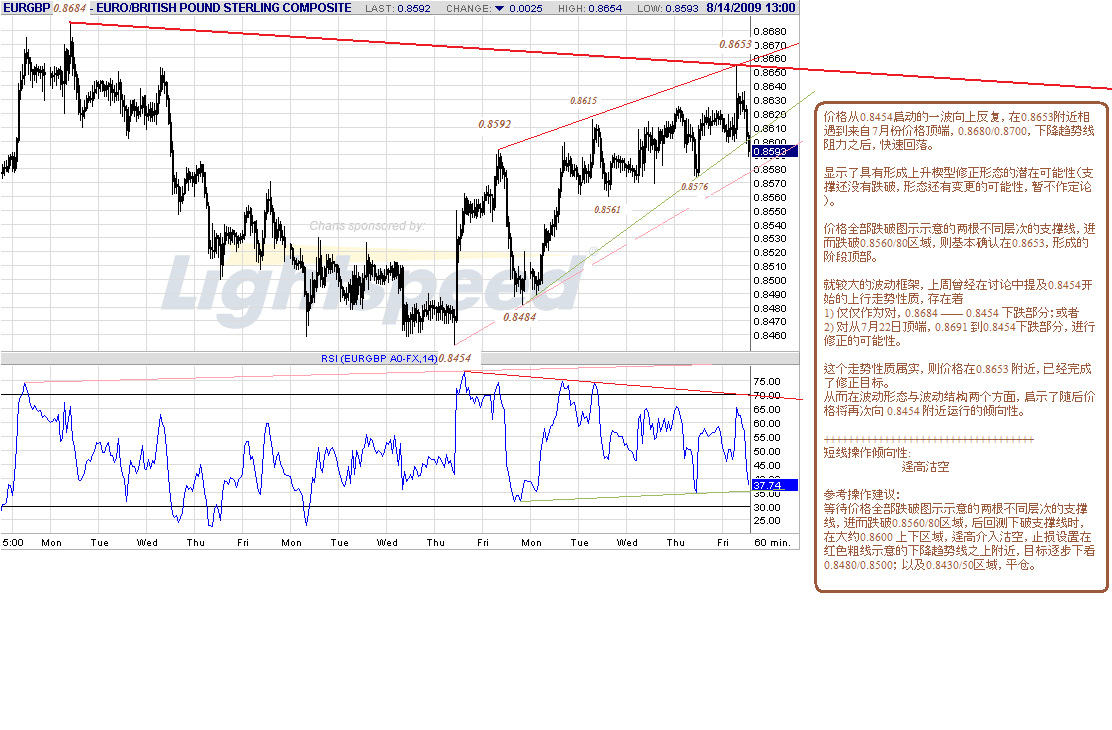Screen dimensions: 1112x730
Task: Click 0.8650 on the price axis
Action: point(770,72)
